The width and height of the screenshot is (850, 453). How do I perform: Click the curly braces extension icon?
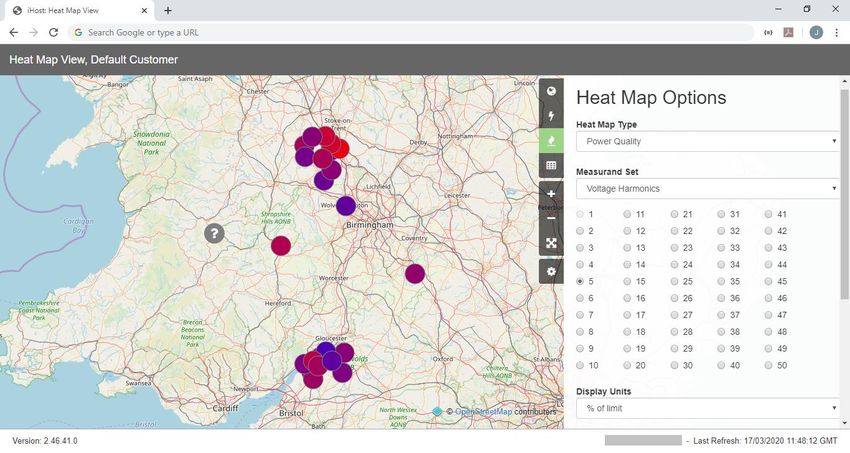click(x=768, y=33)
